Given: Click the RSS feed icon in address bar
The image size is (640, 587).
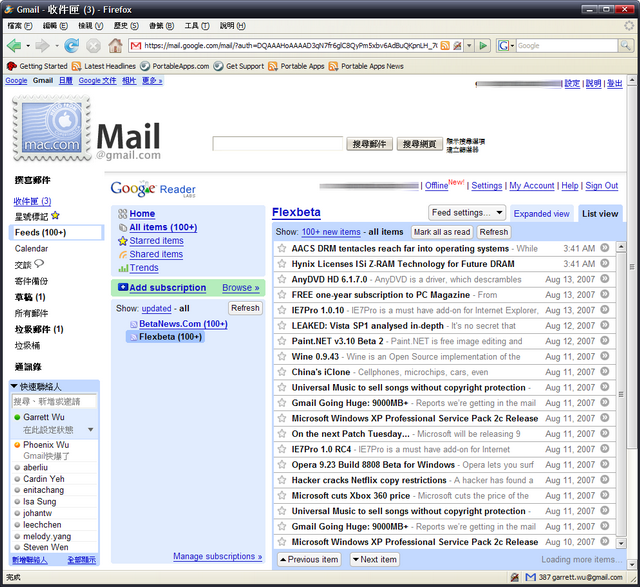Looking at the screenshot, I should 445,46.
